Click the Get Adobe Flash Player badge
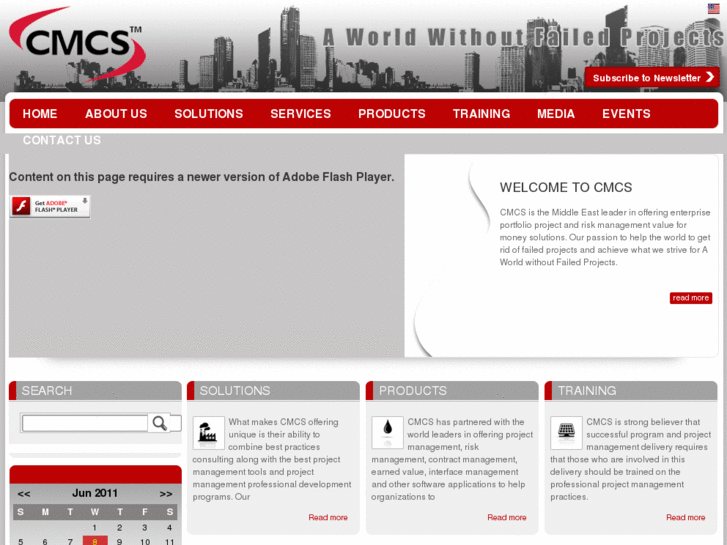This screenshot has height=545, width=727. point(50,206)
